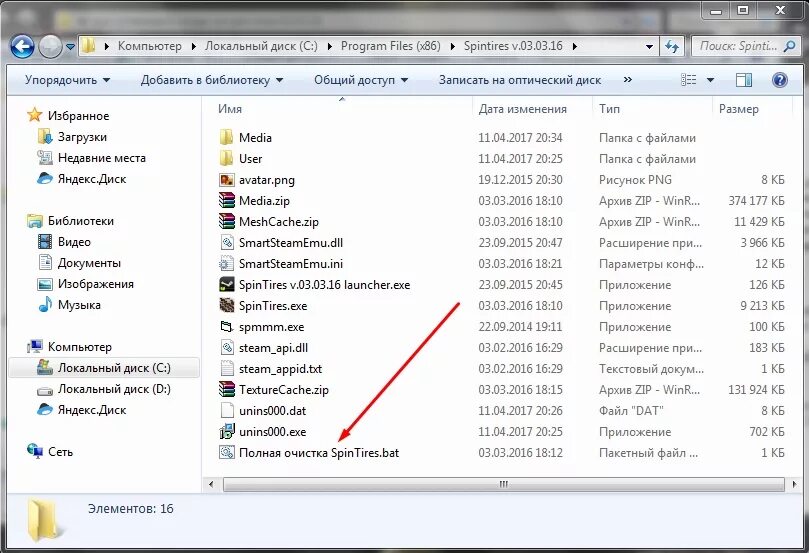Select Компьютер in address breadcrumb

pos(150,46)
